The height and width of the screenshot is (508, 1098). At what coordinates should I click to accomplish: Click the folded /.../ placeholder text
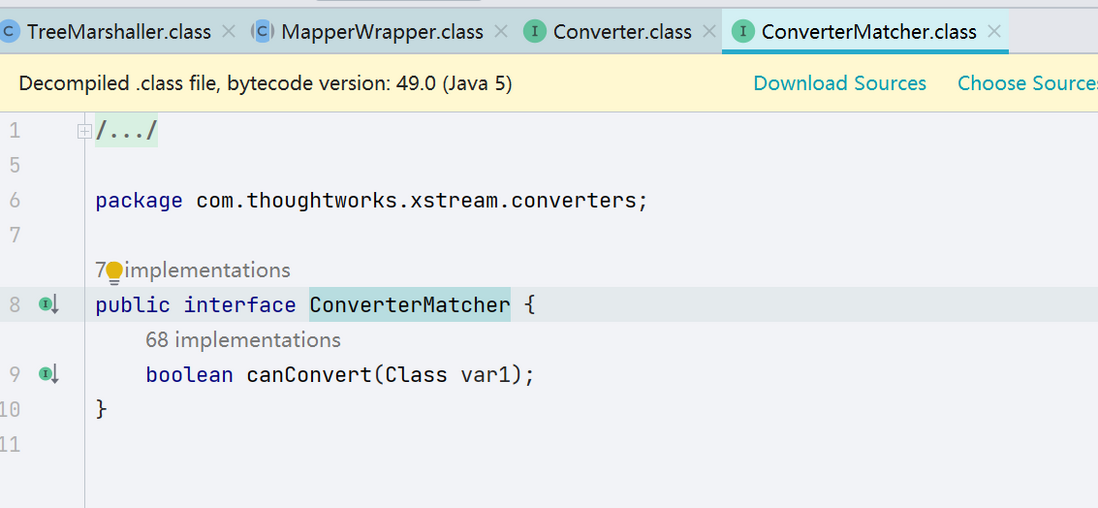(127, 130)
